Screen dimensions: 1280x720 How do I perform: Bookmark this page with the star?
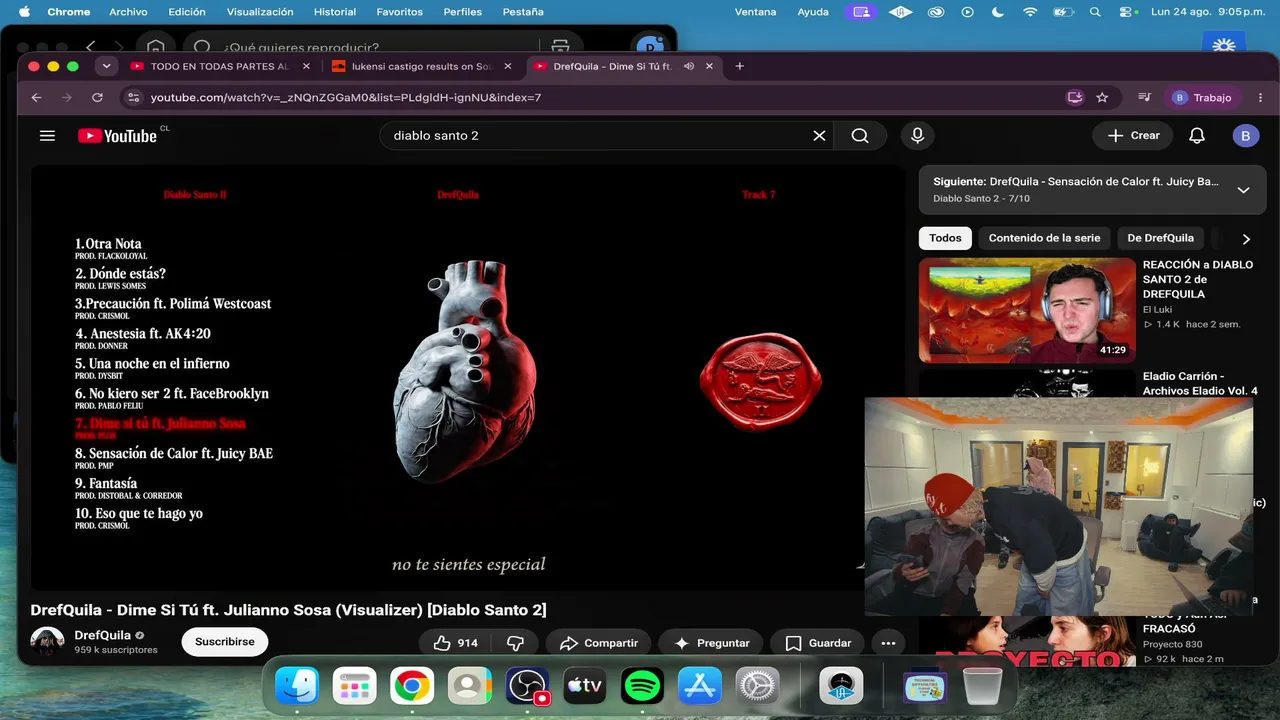tap(1102, 97)
